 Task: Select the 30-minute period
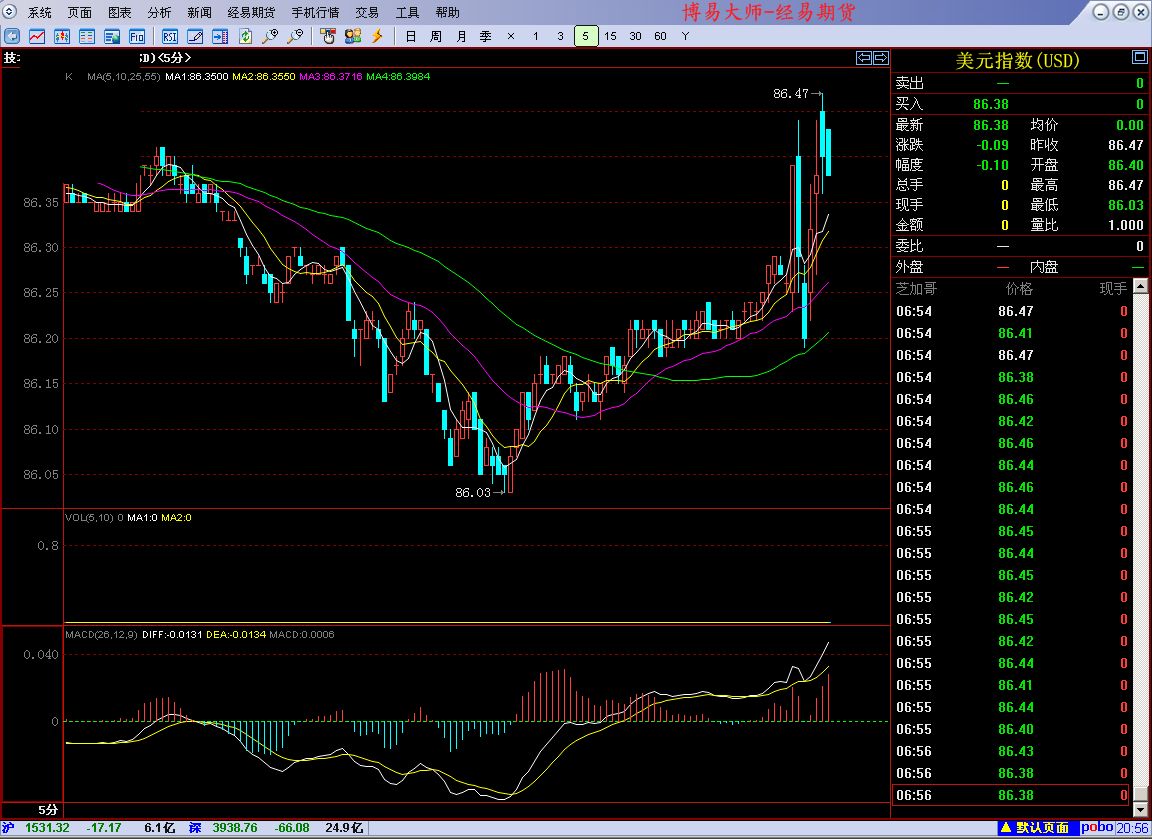click(x=636, y=36)
